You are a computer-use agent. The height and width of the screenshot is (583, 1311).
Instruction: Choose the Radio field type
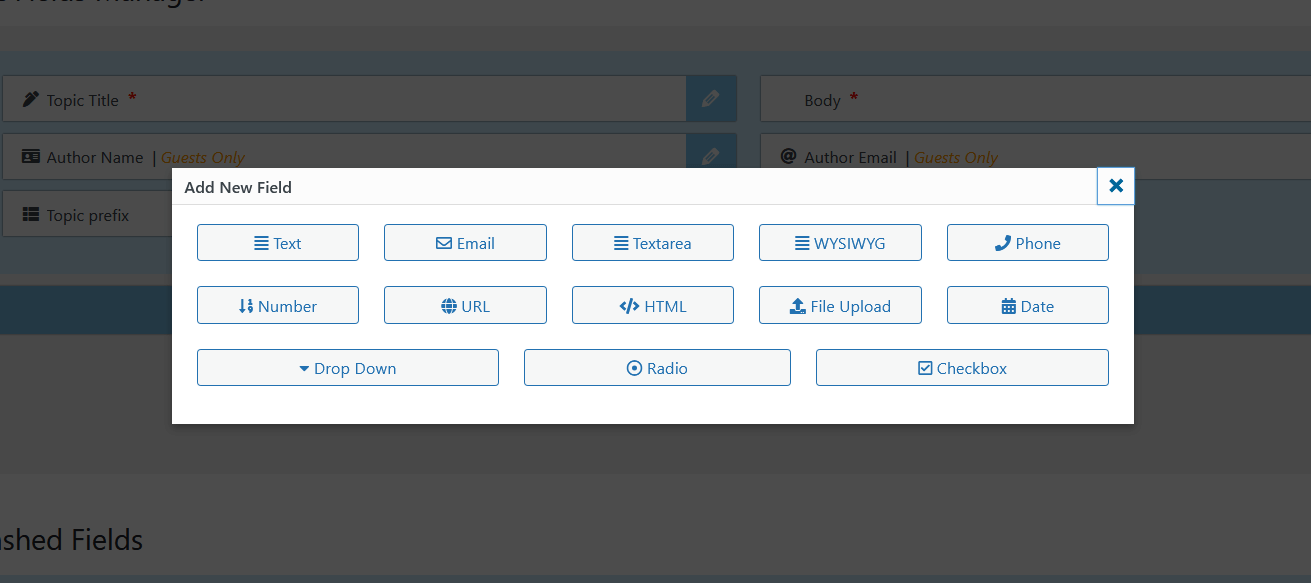pos(657,368)
